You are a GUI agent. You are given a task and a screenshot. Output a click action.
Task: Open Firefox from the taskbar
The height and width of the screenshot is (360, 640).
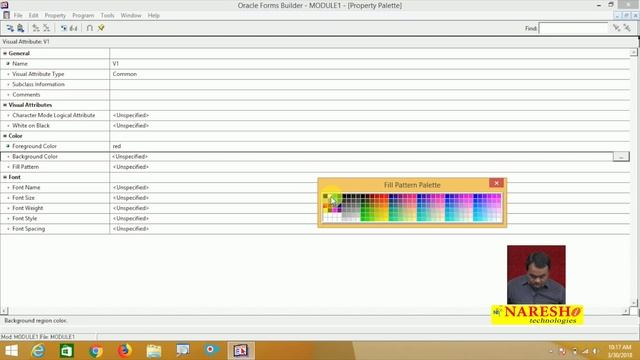[x=124, y=351]
